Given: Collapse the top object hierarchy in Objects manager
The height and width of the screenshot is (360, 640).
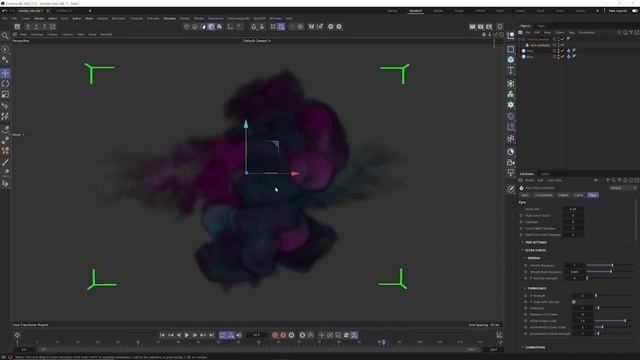Looking at the screenshot, I should coord(520,39).
